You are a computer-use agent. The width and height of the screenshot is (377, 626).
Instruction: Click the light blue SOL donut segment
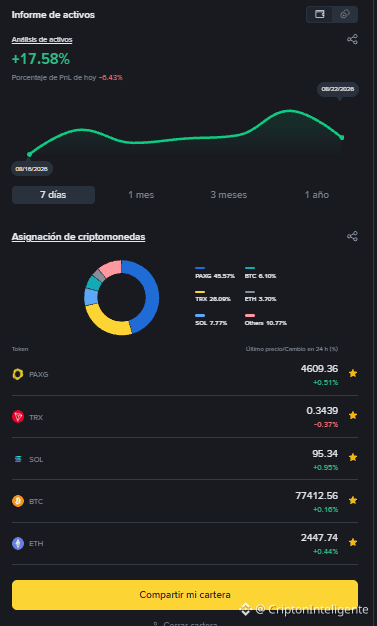(x=91, y=297)
